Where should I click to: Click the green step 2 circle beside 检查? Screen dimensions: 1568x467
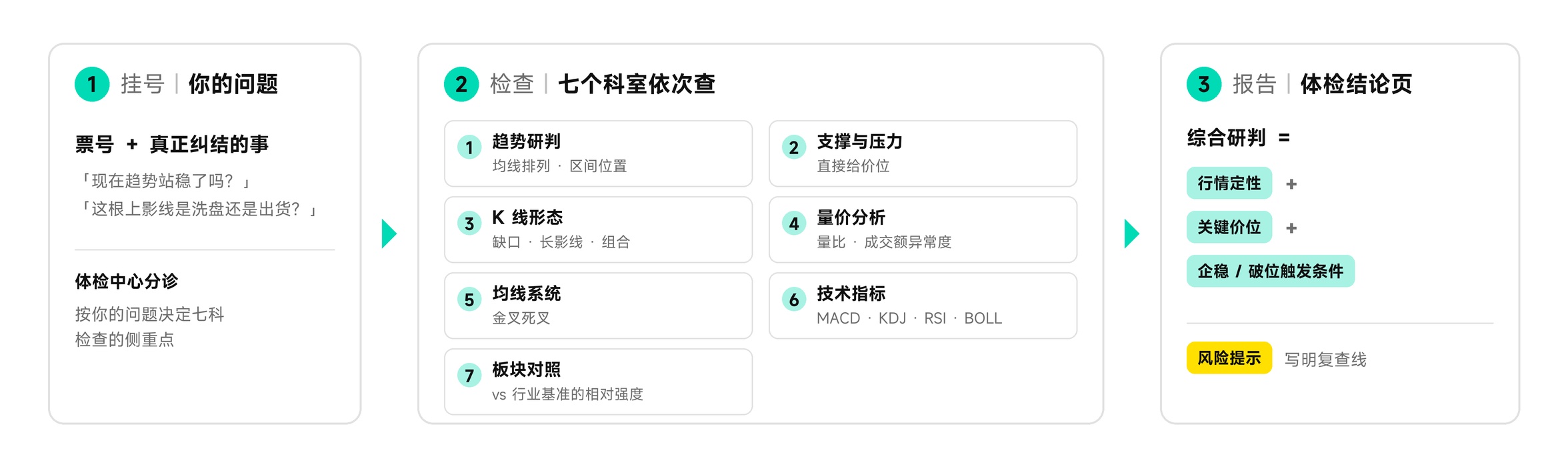(461, 84)
